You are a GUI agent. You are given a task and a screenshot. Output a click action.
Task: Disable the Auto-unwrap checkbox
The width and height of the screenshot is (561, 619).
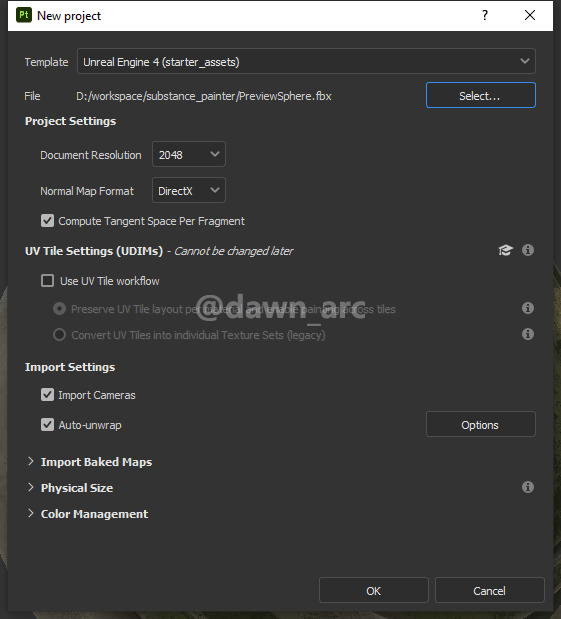(x=47, y=425)
